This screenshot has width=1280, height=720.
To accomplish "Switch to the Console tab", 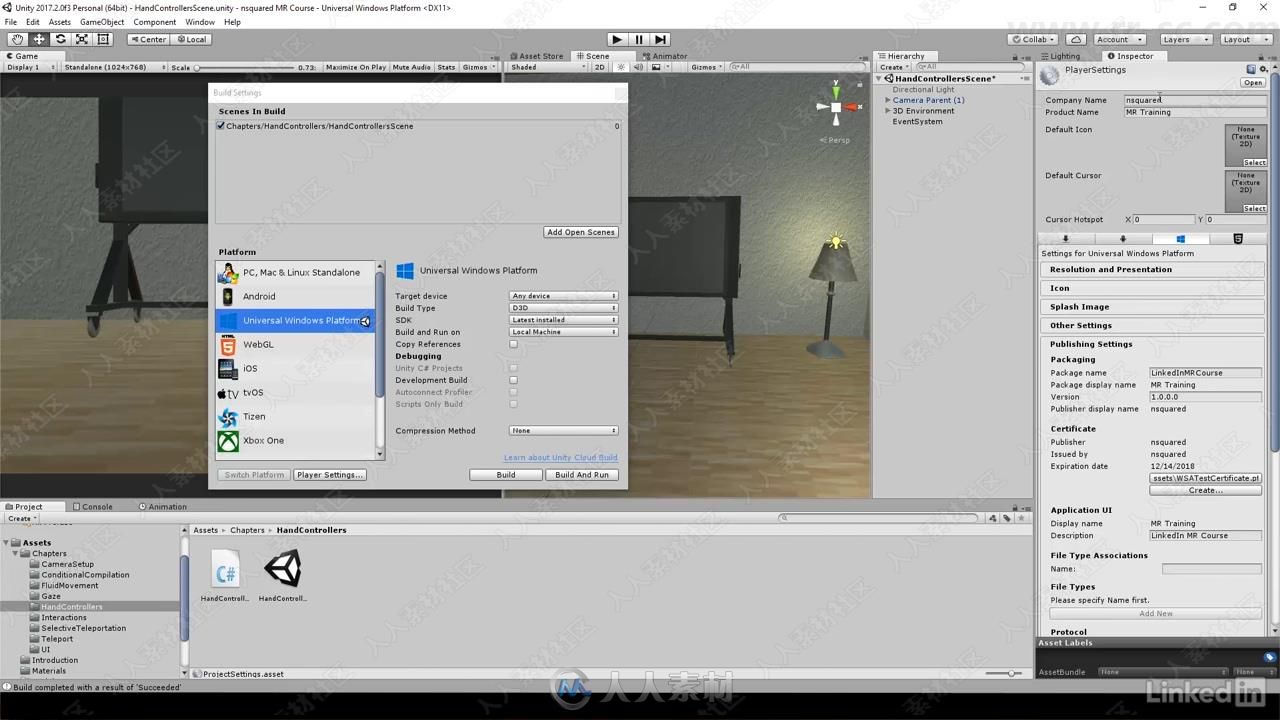I will (x=92, y=506).
